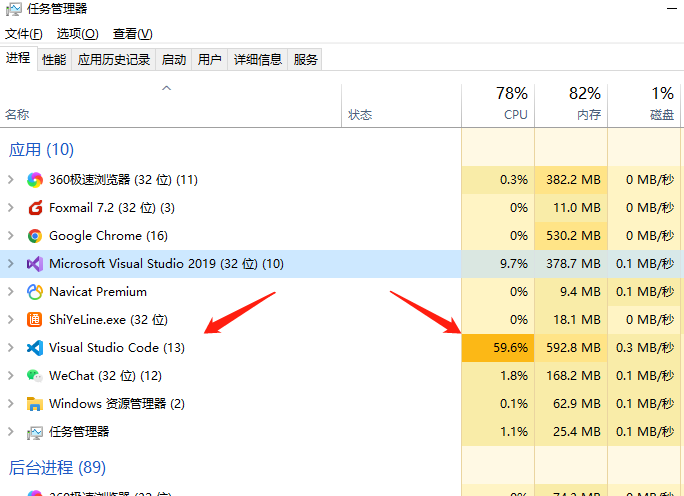
Task: Switch to the 服务 tab
Action: [x=305, y=59]
